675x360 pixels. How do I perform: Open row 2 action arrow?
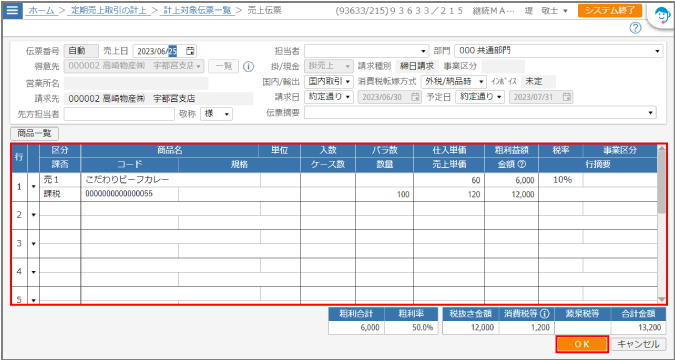34,215
